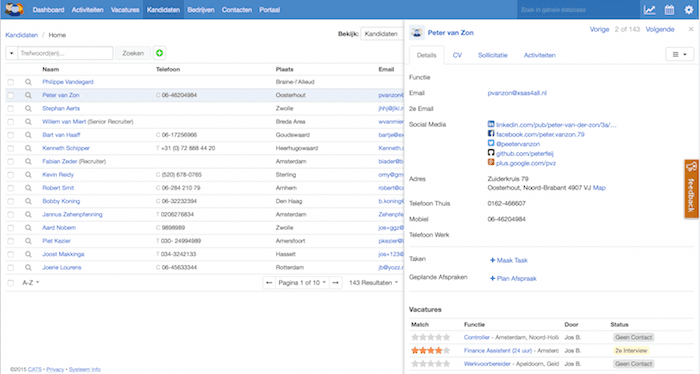
Task: Click the global database search field
Action: [578, 10]
